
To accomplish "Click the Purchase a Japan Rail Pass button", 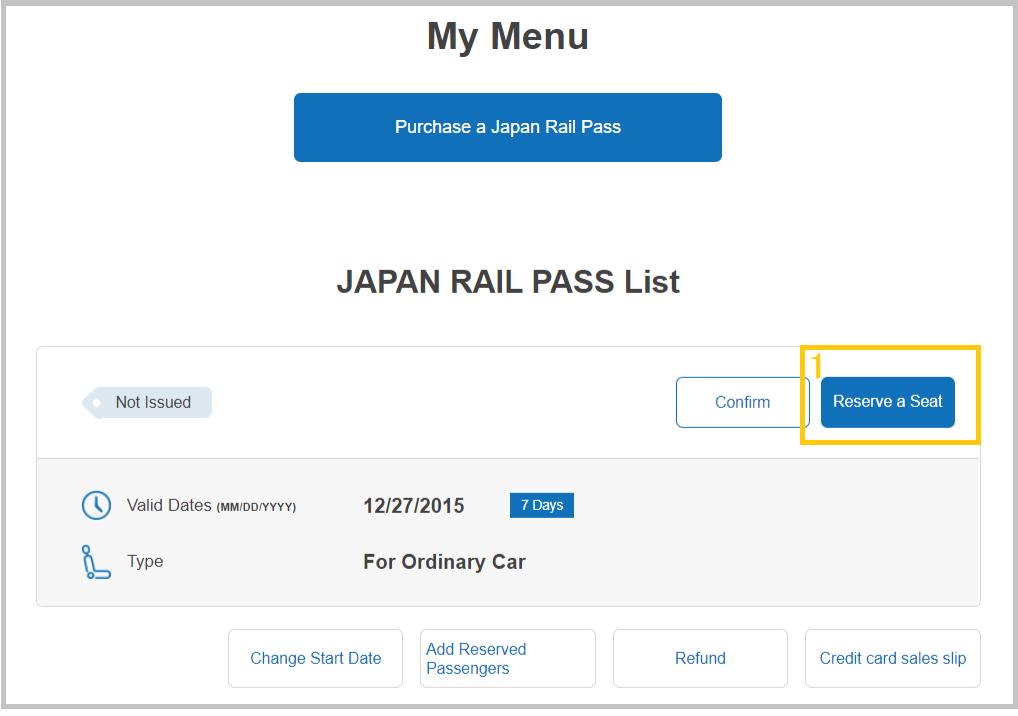I will coord(508,127).
